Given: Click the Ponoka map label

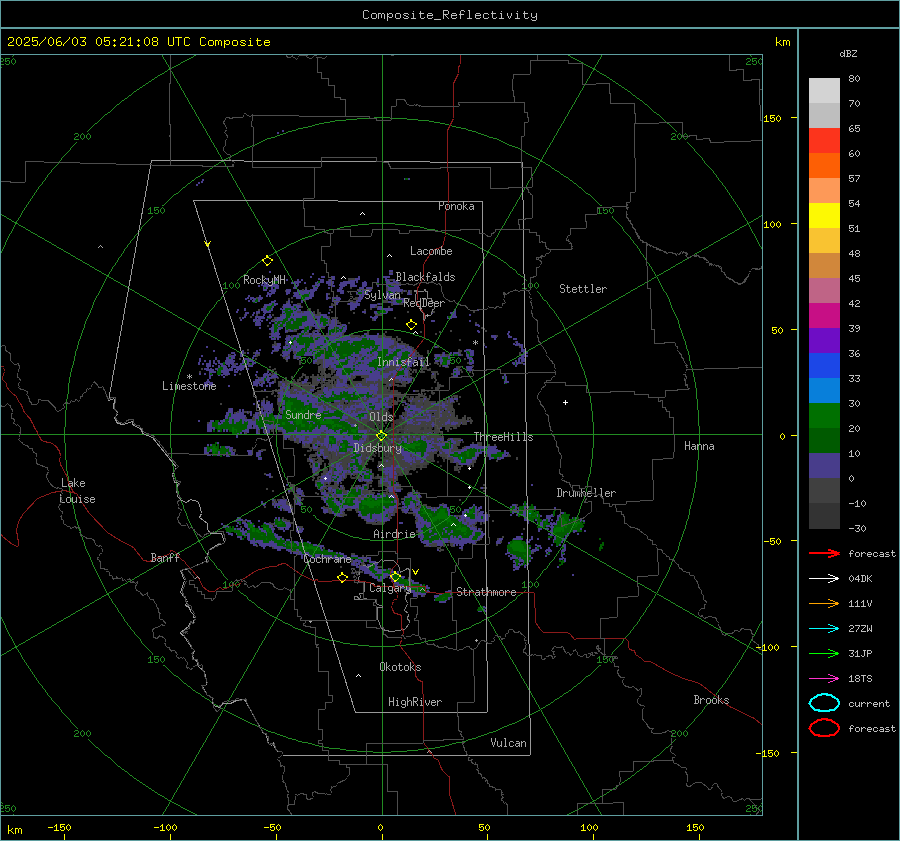Looking at the screenshot, I should click(456, 206).
